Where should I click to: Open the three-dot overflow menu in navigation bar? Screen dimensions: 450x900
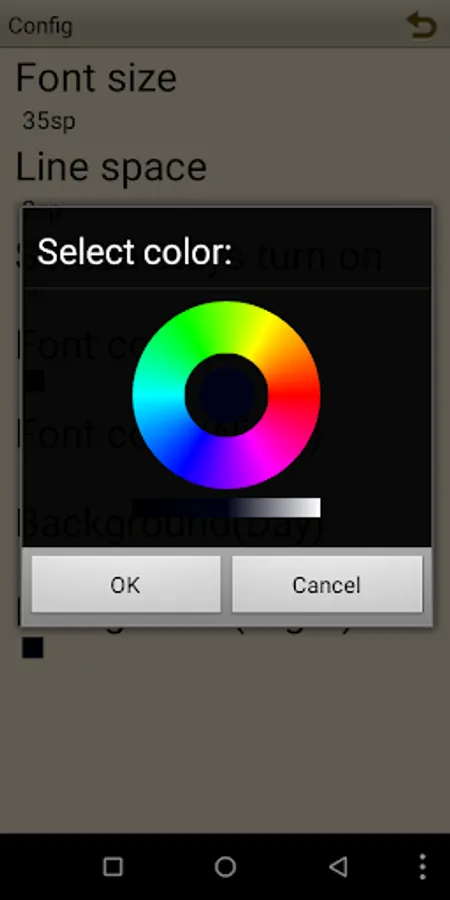tap(422, 866)
